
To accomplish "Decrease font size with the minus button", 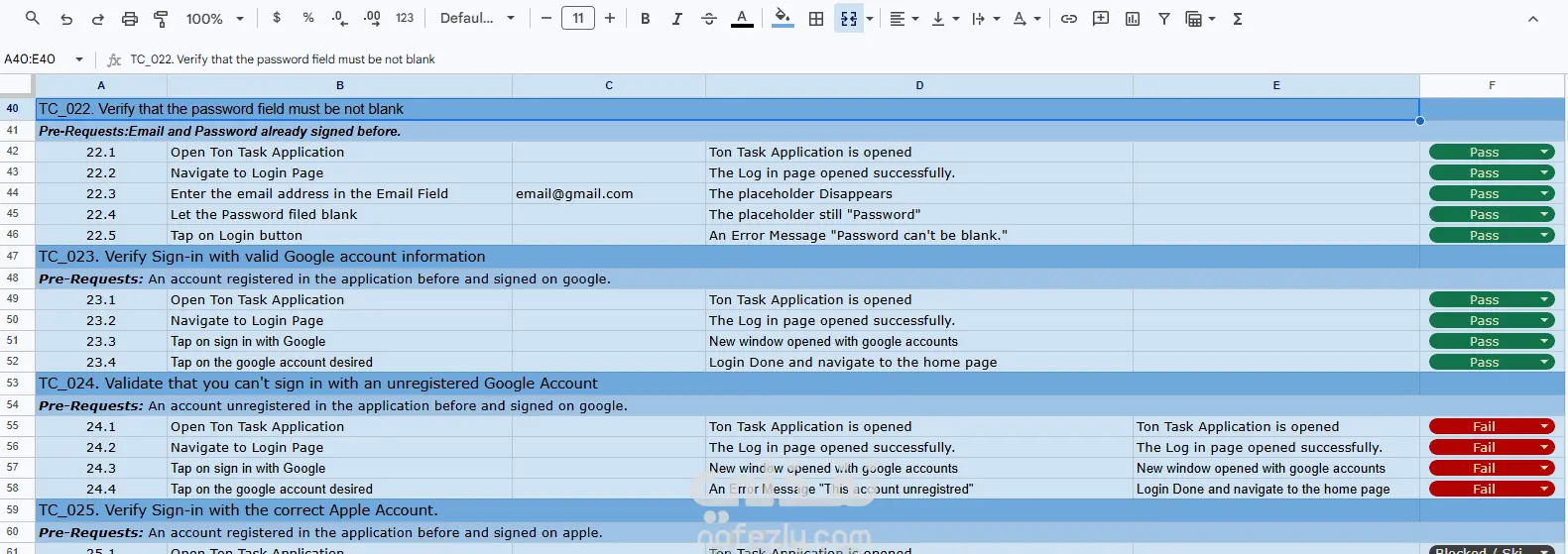I will point(545,18).
